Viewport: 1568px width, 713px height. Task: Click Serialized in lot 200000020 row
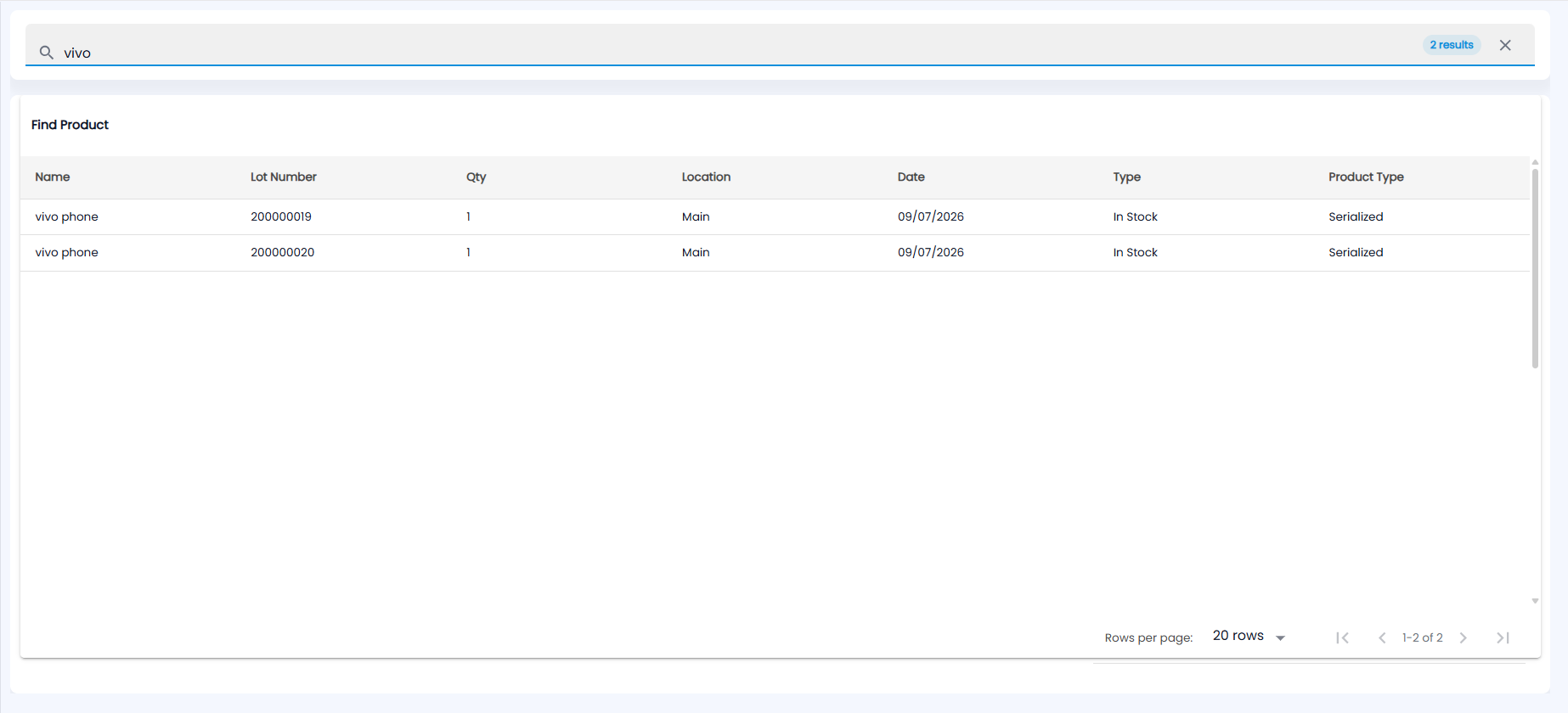tap(1356, 252)
